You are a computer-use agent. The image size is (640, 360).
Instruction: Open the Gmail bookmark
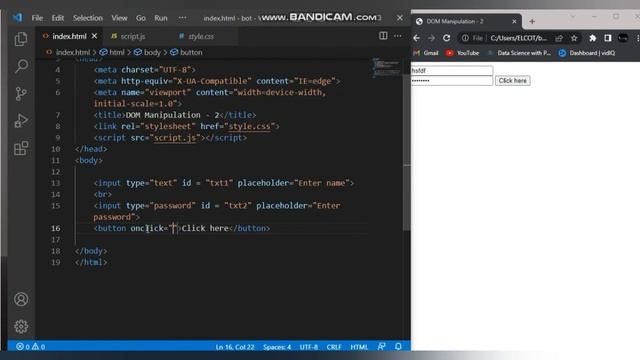426,53
